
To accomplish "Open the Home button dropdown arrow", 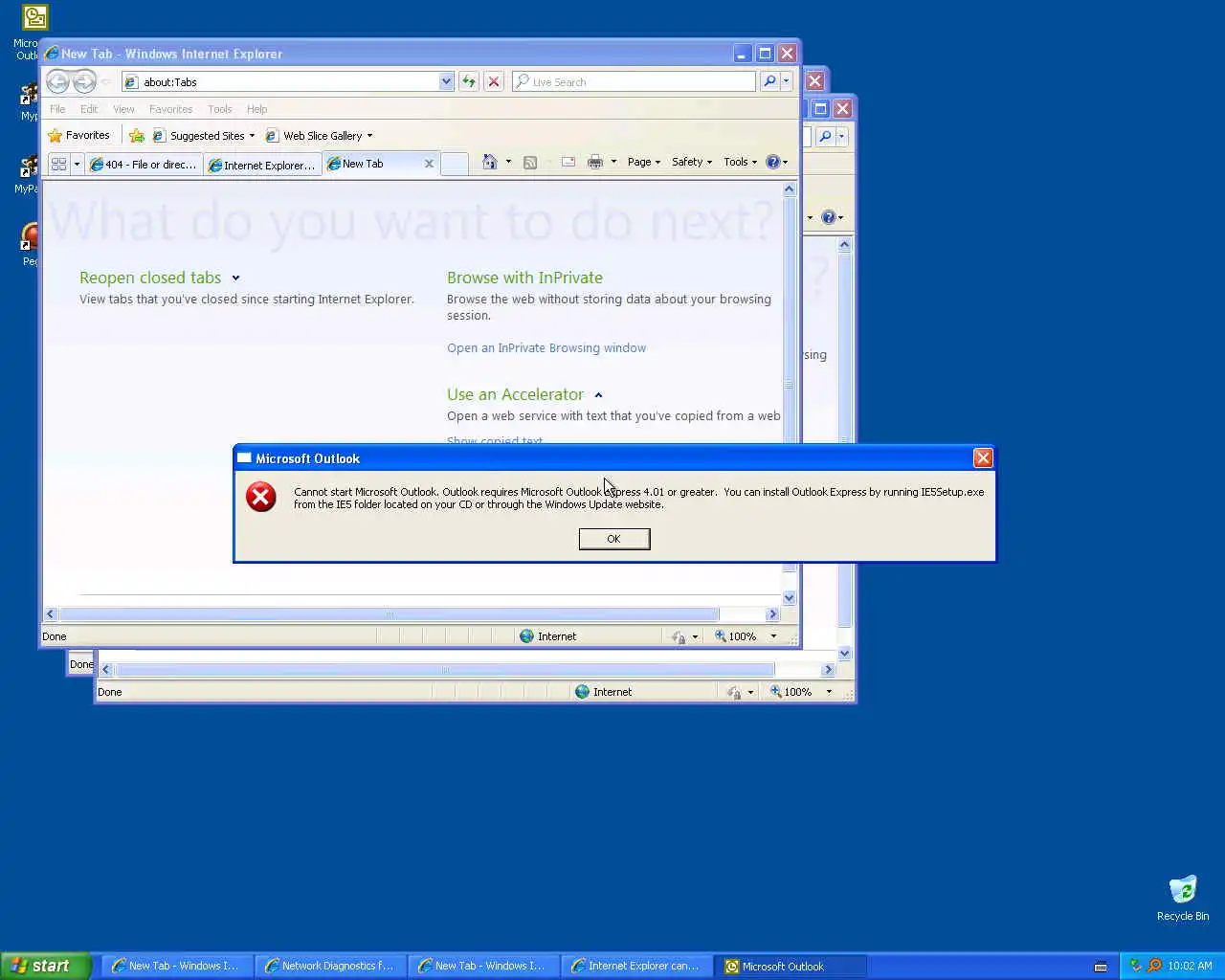I will click(508, 162).
